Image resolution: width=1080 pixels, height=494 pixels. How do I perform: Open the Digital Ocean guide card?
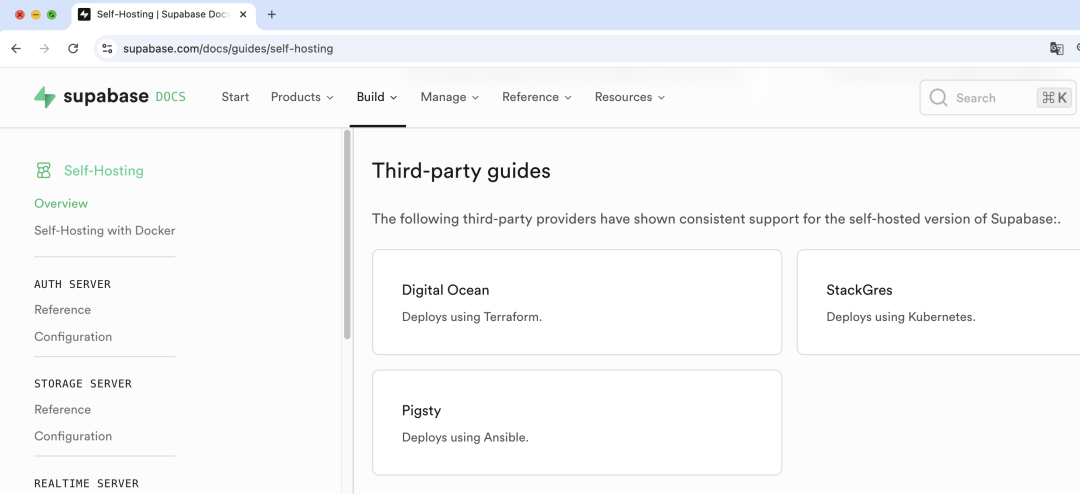tap(576, 302)
